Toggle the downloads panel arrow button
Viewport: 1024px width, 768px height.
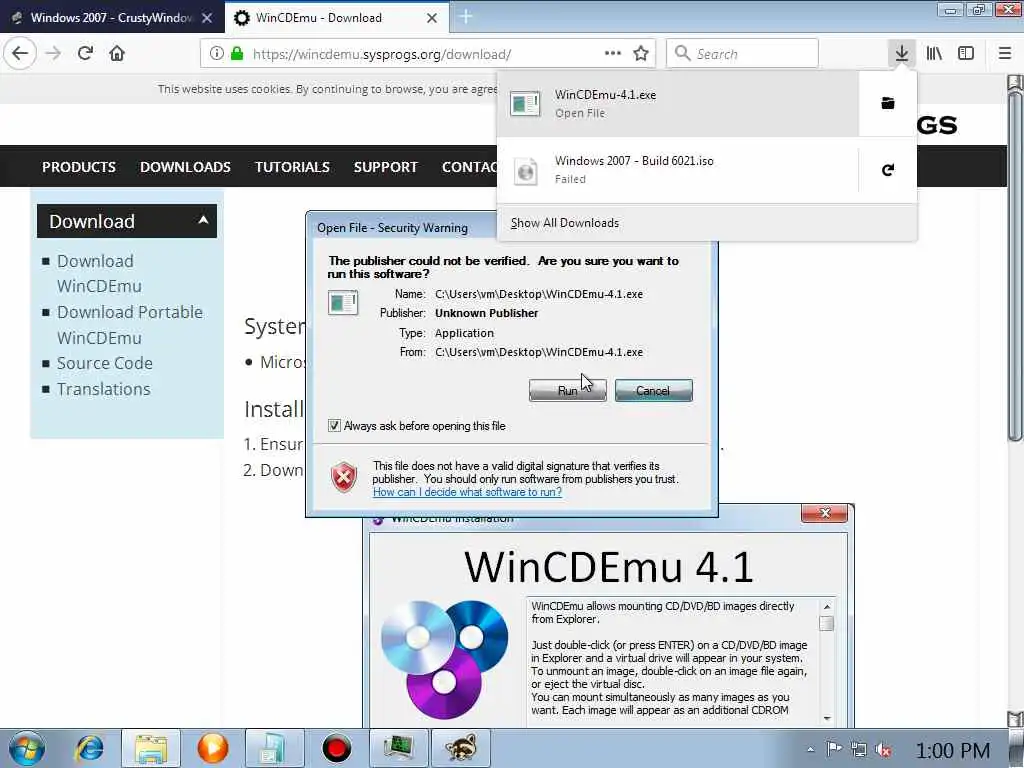coord(902,53)
